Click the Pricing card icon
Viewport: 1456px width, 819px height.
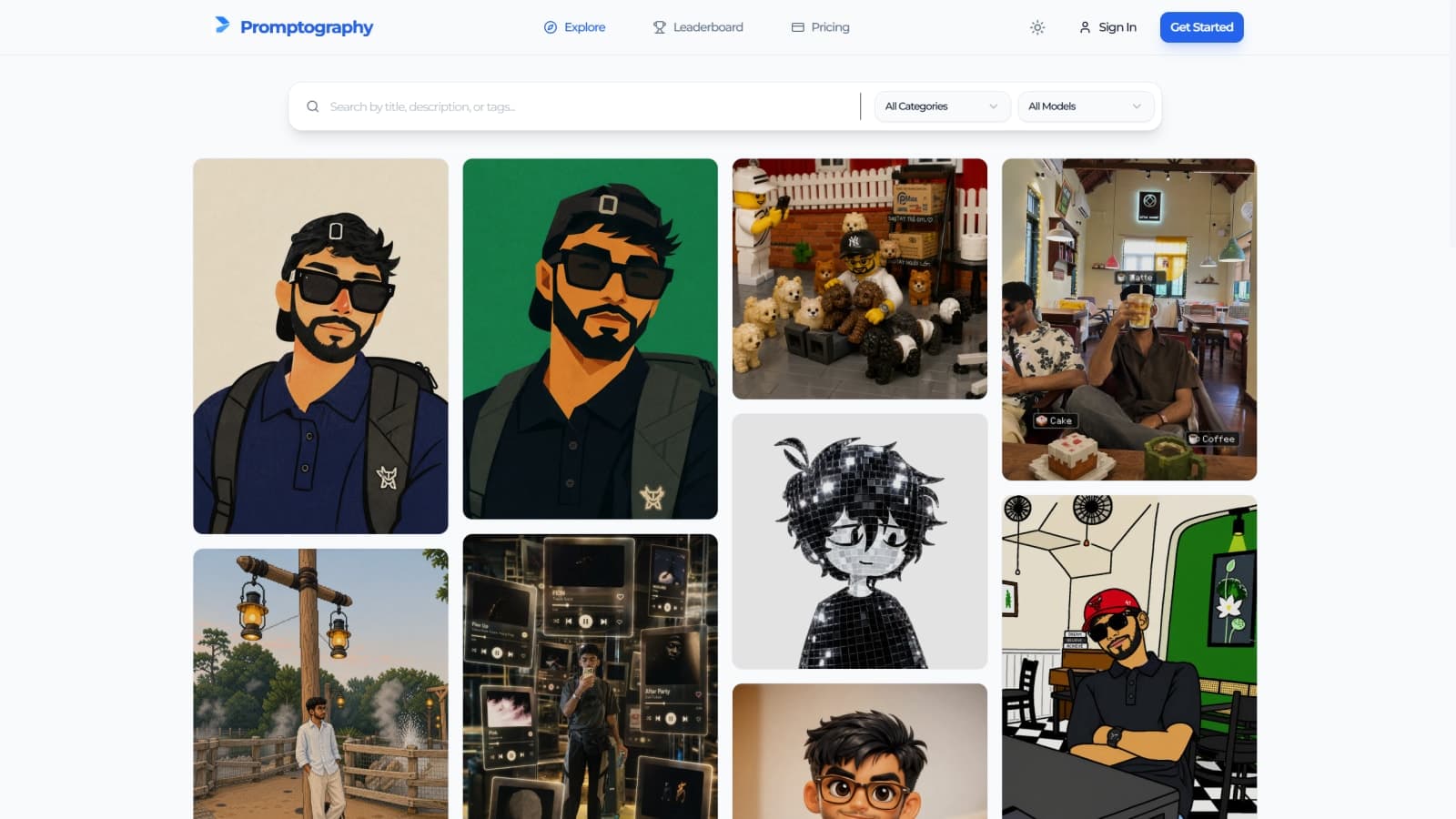(798, 27)
